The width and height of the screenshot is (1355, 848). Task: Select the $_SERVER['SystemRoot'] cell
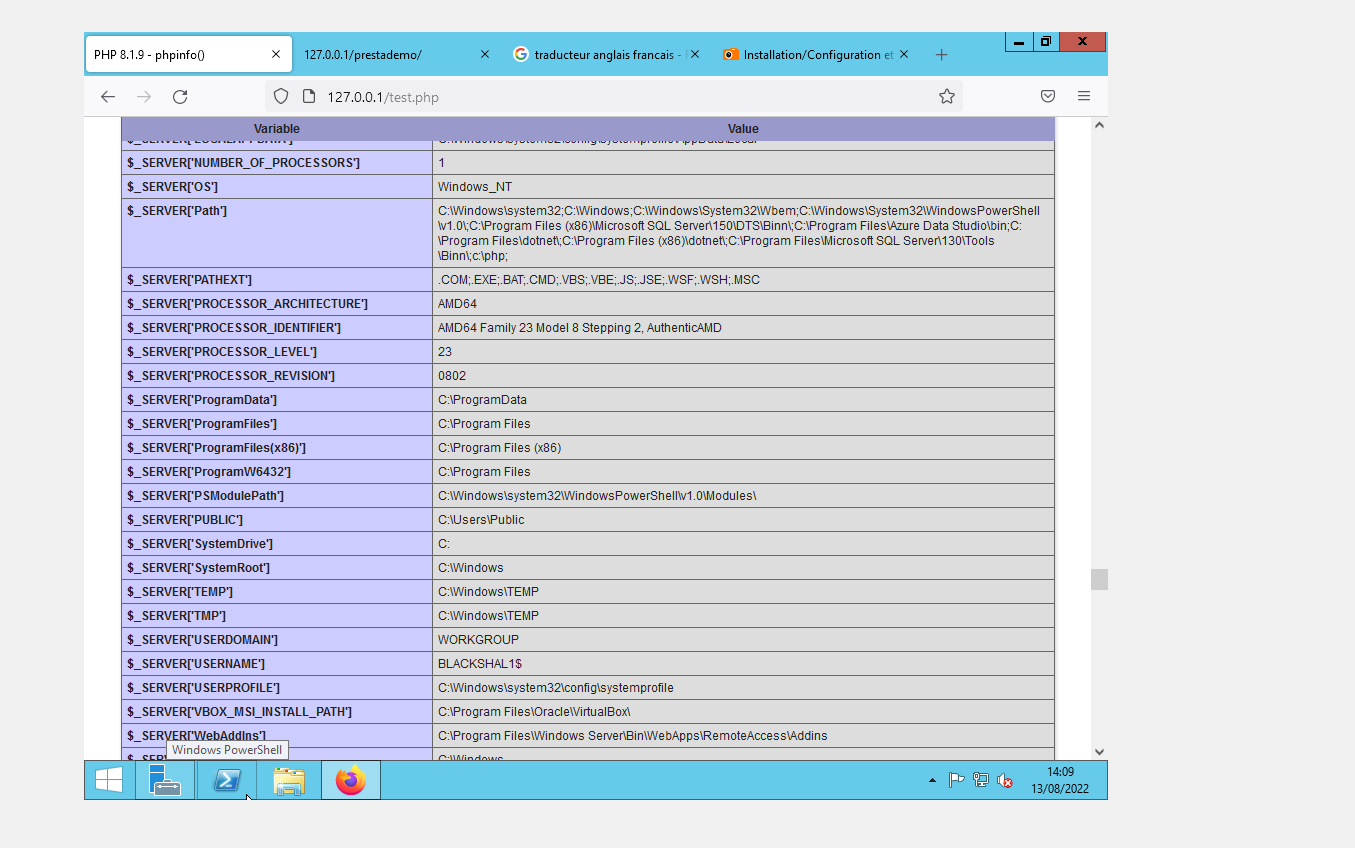(x=277, y=568)
